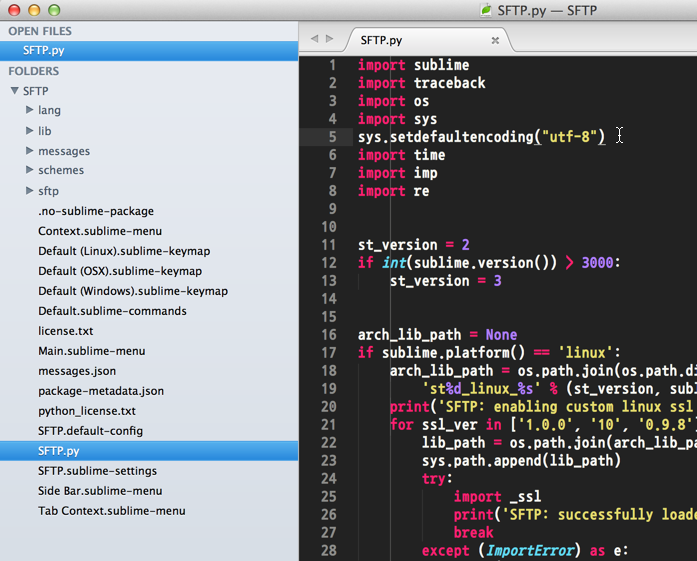Click "sys.path.append(lib_path)" on line 23
Viewport: 697px width, 561px height.
(521, 461)
